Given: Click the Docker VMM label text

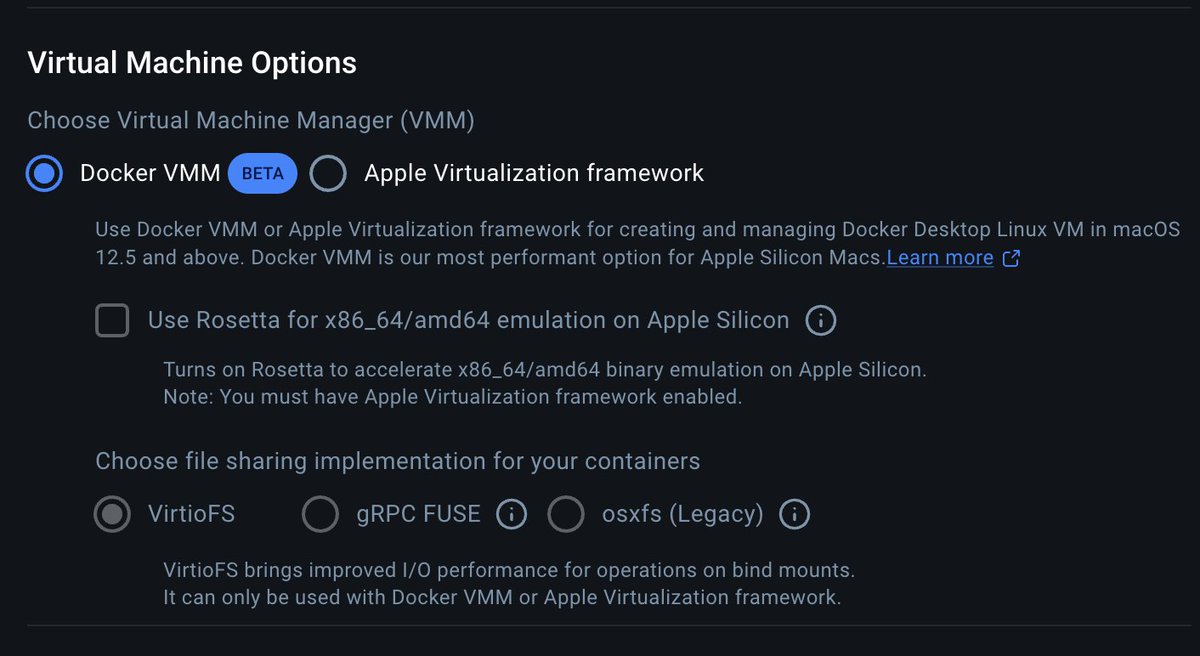Looking at the screenshot, I should [150, 174].
